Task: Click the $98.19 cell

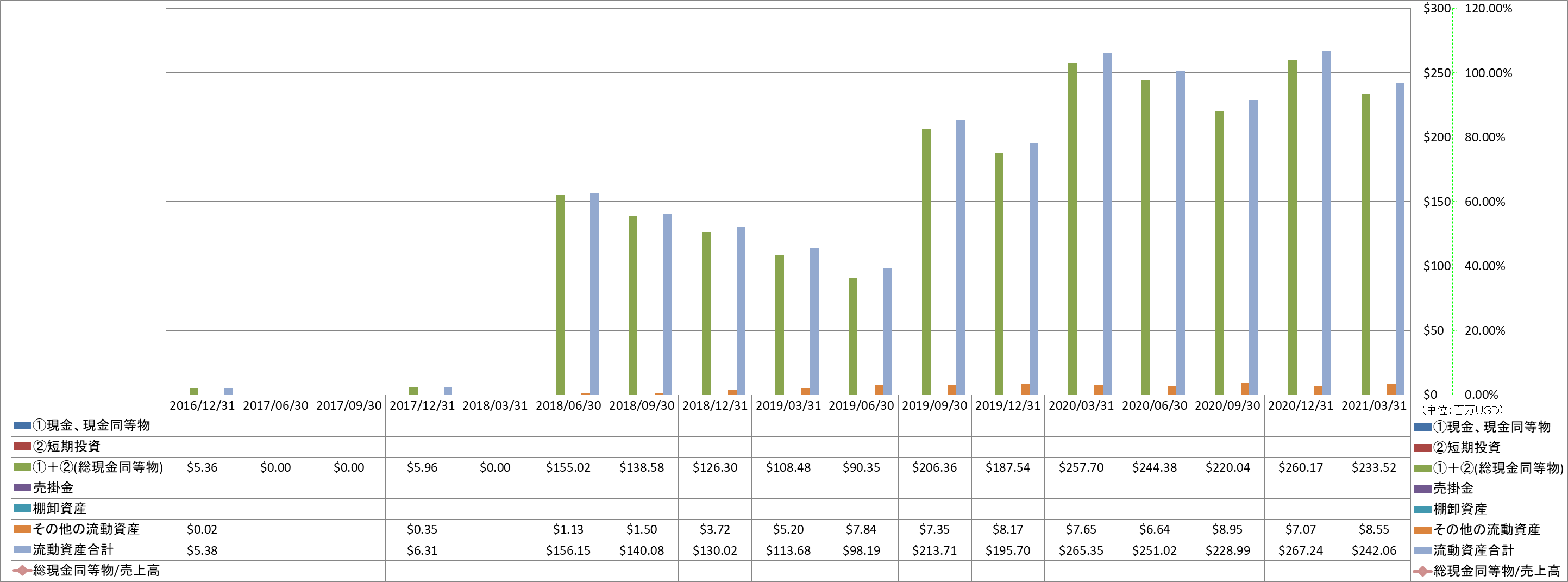Action: 861,550
